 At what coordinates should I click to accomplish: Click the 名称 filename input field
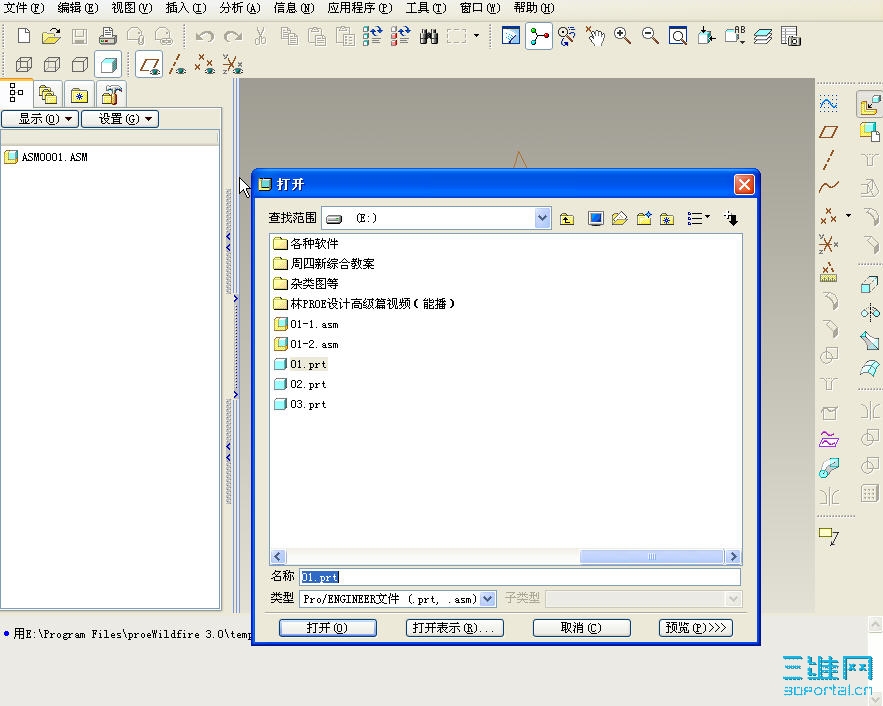[x=520, y=577]
